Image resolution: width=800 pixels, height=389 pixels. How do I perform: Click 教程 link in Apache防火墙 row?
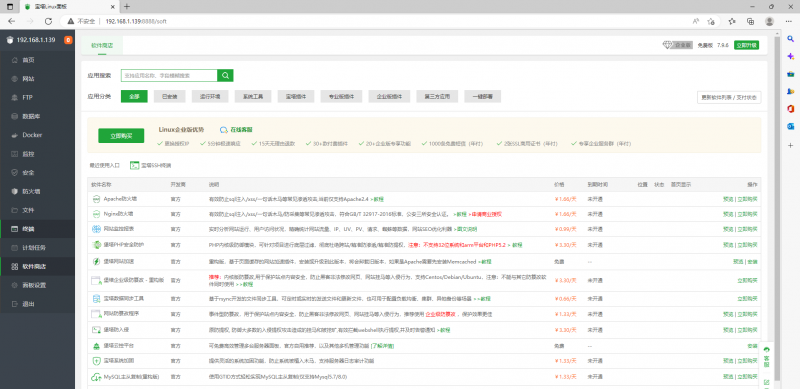point(378,199)
